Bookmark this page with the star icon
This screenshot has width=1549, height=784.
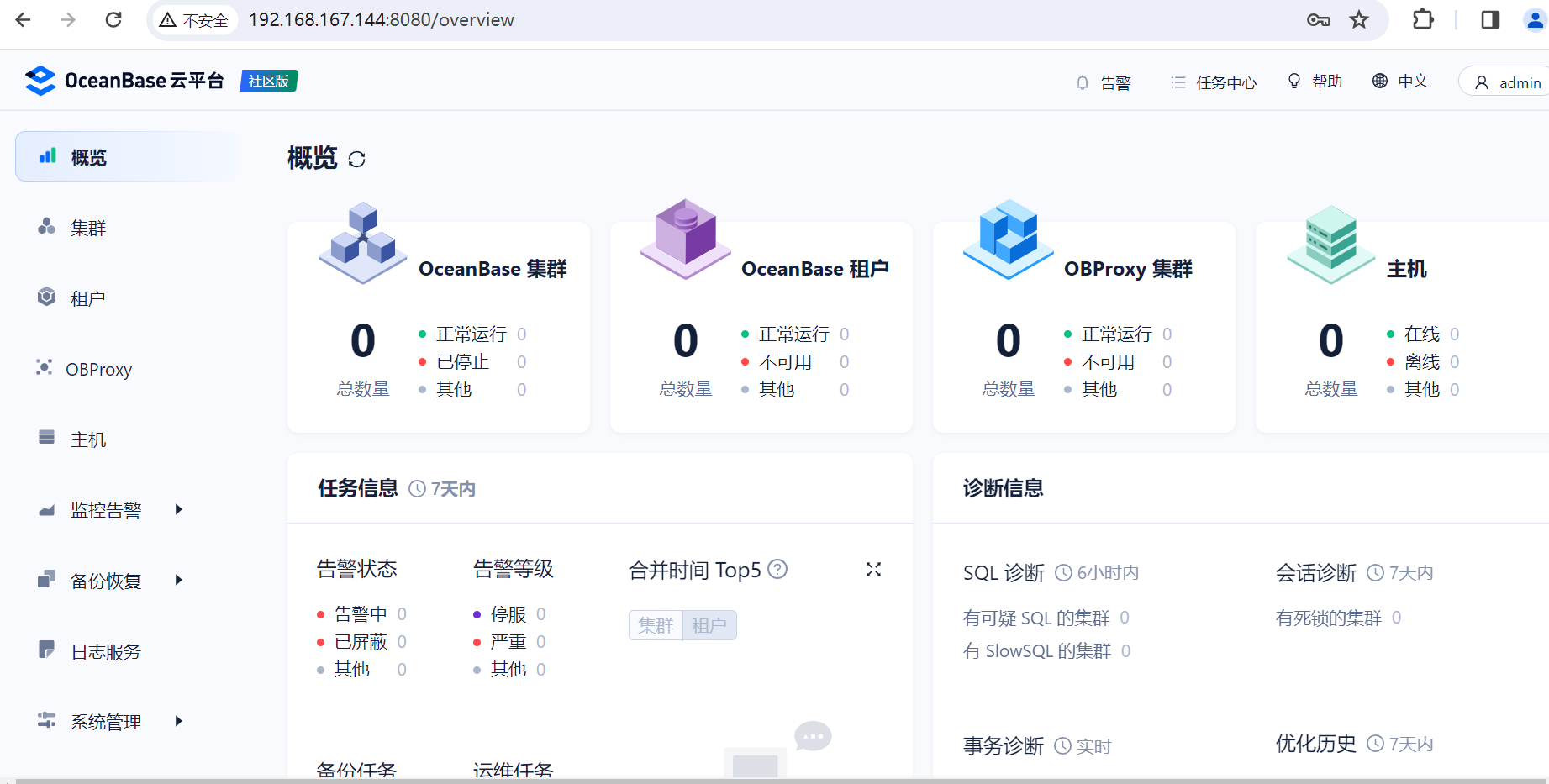click(x=1359, y=20)
